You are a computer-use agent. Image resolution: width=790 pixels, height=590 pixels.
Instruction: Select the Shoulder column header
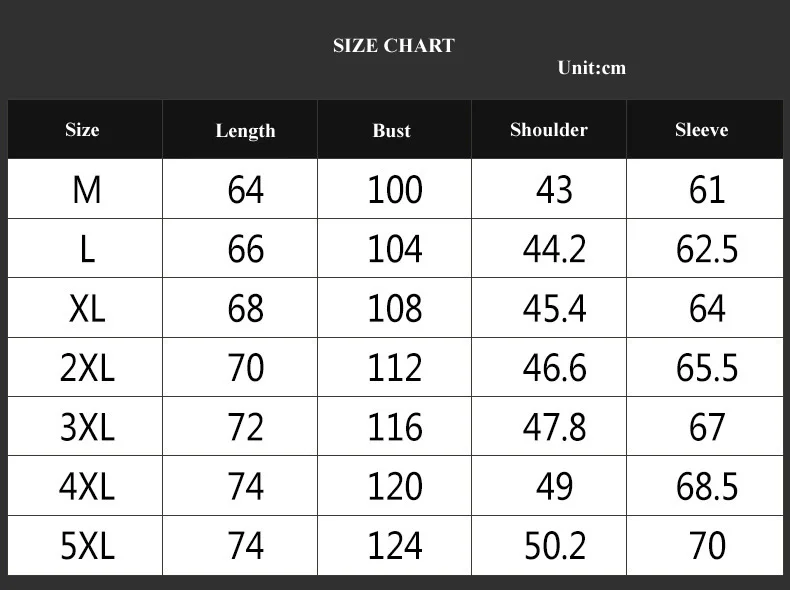coord(549,130)
